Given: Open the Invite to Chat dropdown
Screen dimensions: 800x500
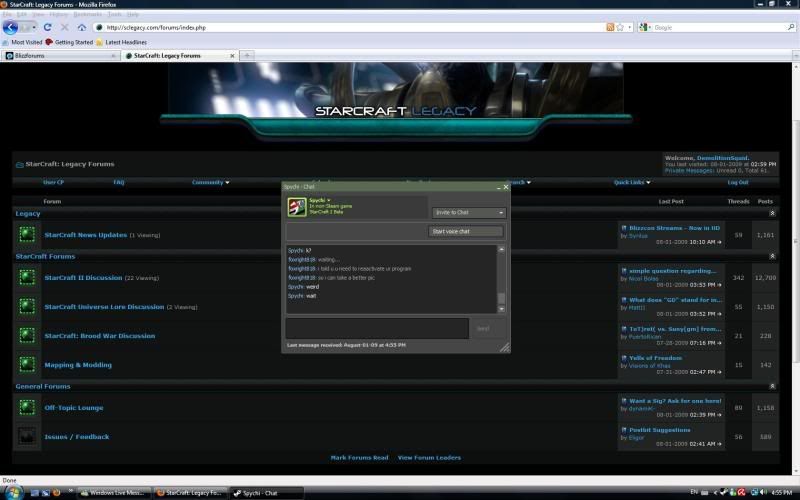Looking at the screenshot, I should click(469, 213).
